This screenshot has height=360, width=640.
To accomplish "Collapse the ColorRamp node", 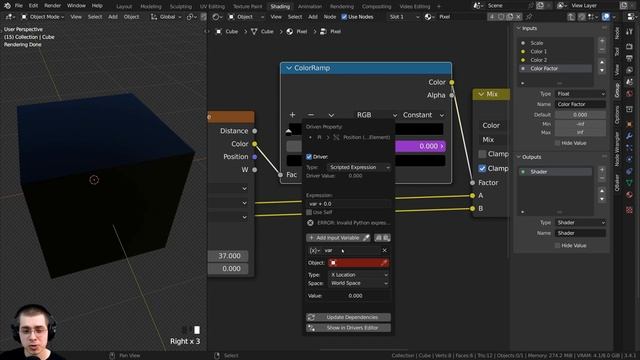I will pos(289,68).
